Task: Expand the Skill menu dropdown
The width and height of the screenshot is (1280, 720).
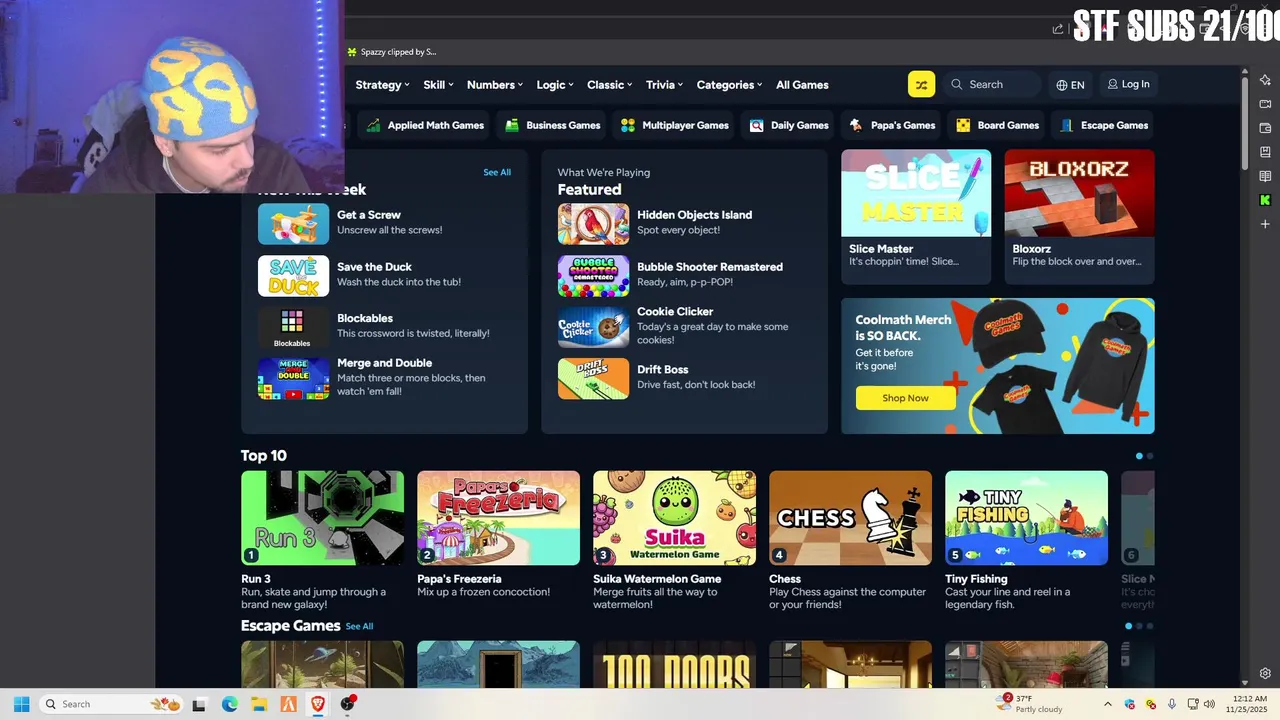Action: click(438, 85)
